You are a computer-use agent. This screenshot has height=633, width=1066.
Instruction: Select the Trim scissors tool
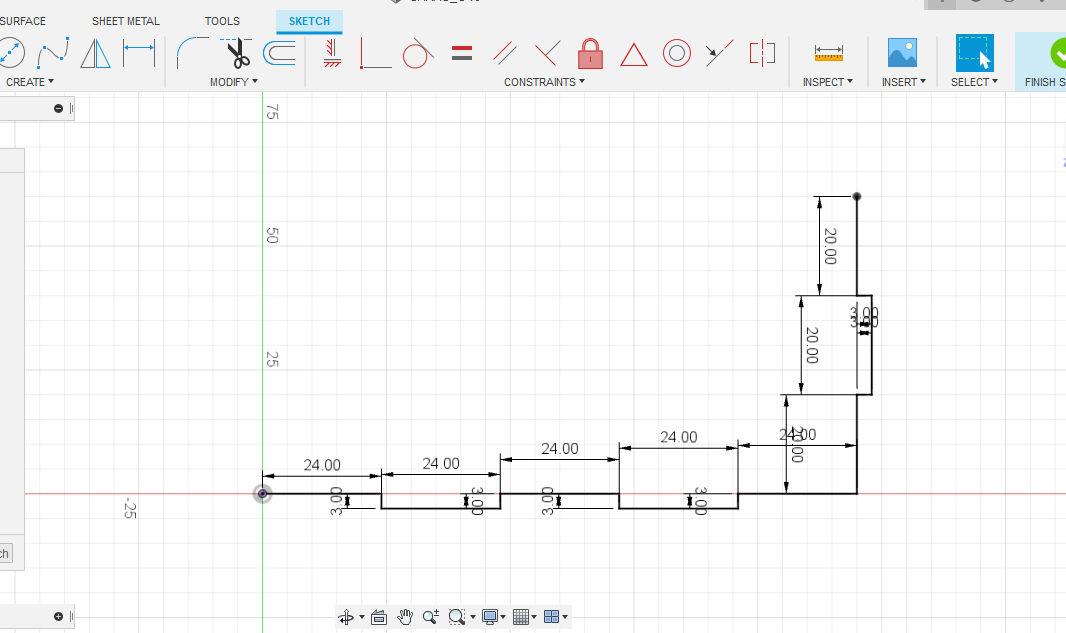pos(236,52)
